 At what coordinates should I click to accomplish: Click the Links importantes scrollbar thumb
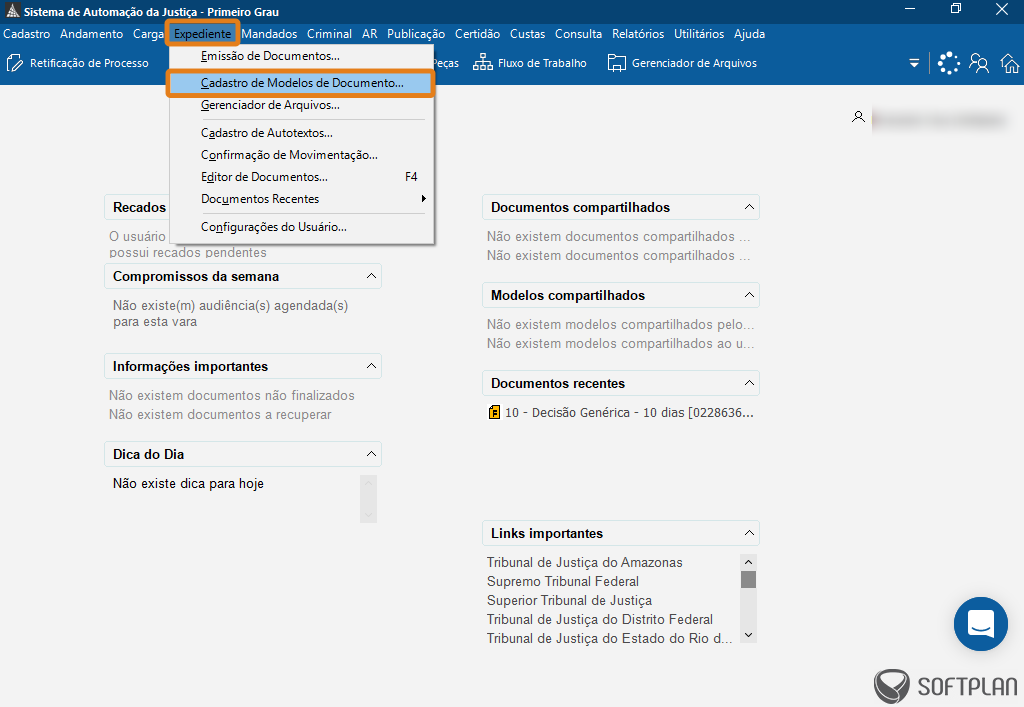tap(748, 580)
